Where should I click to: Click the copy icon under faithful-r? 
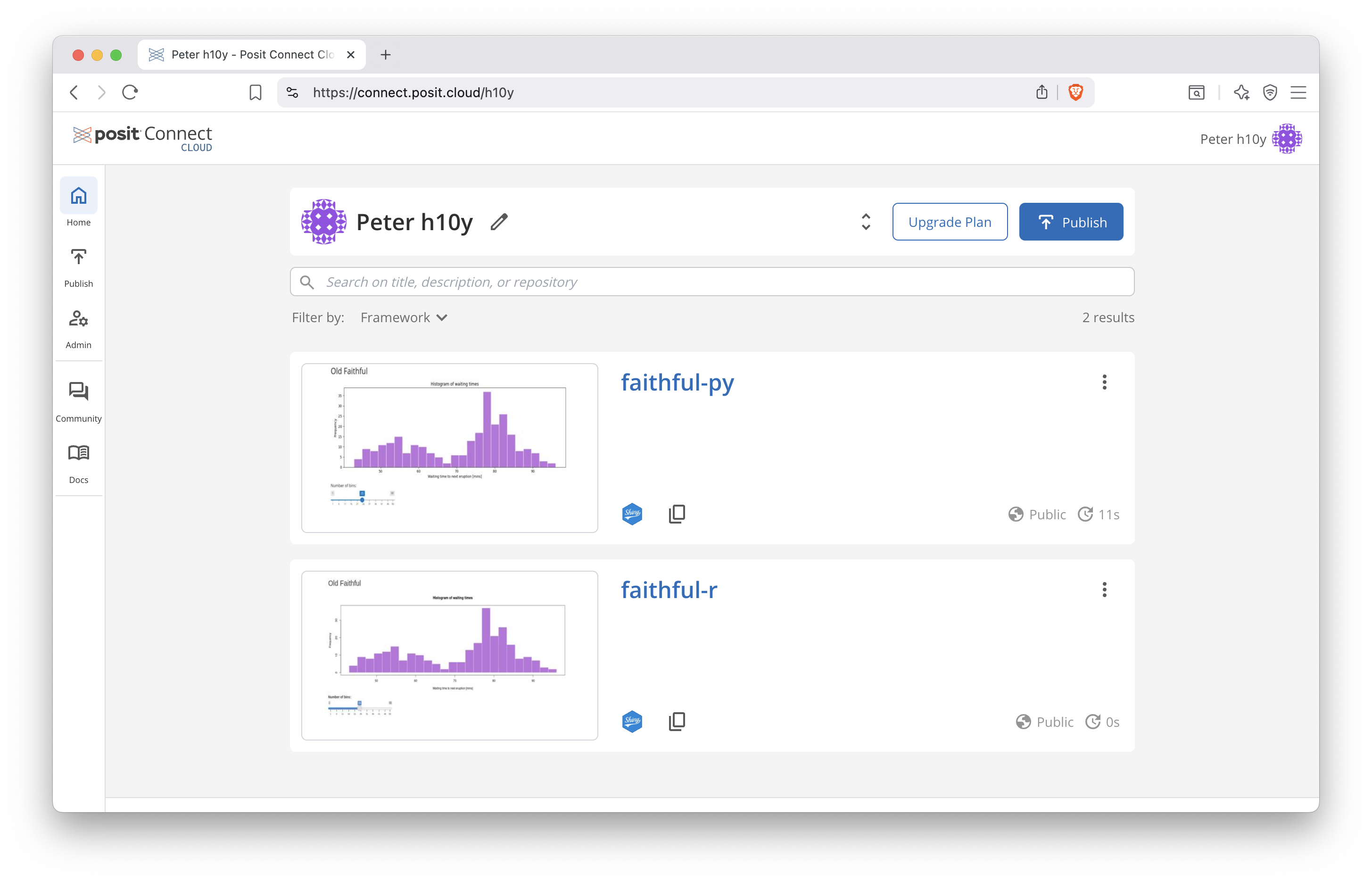(677, 721)
